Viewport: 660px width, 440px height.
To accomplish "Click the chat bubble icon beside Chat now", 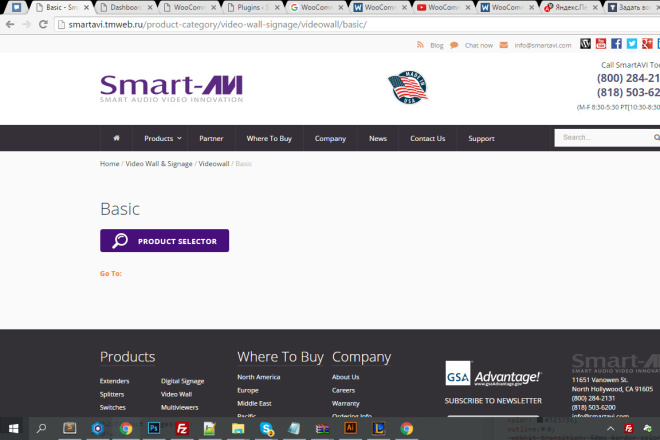I will (454, 45).
